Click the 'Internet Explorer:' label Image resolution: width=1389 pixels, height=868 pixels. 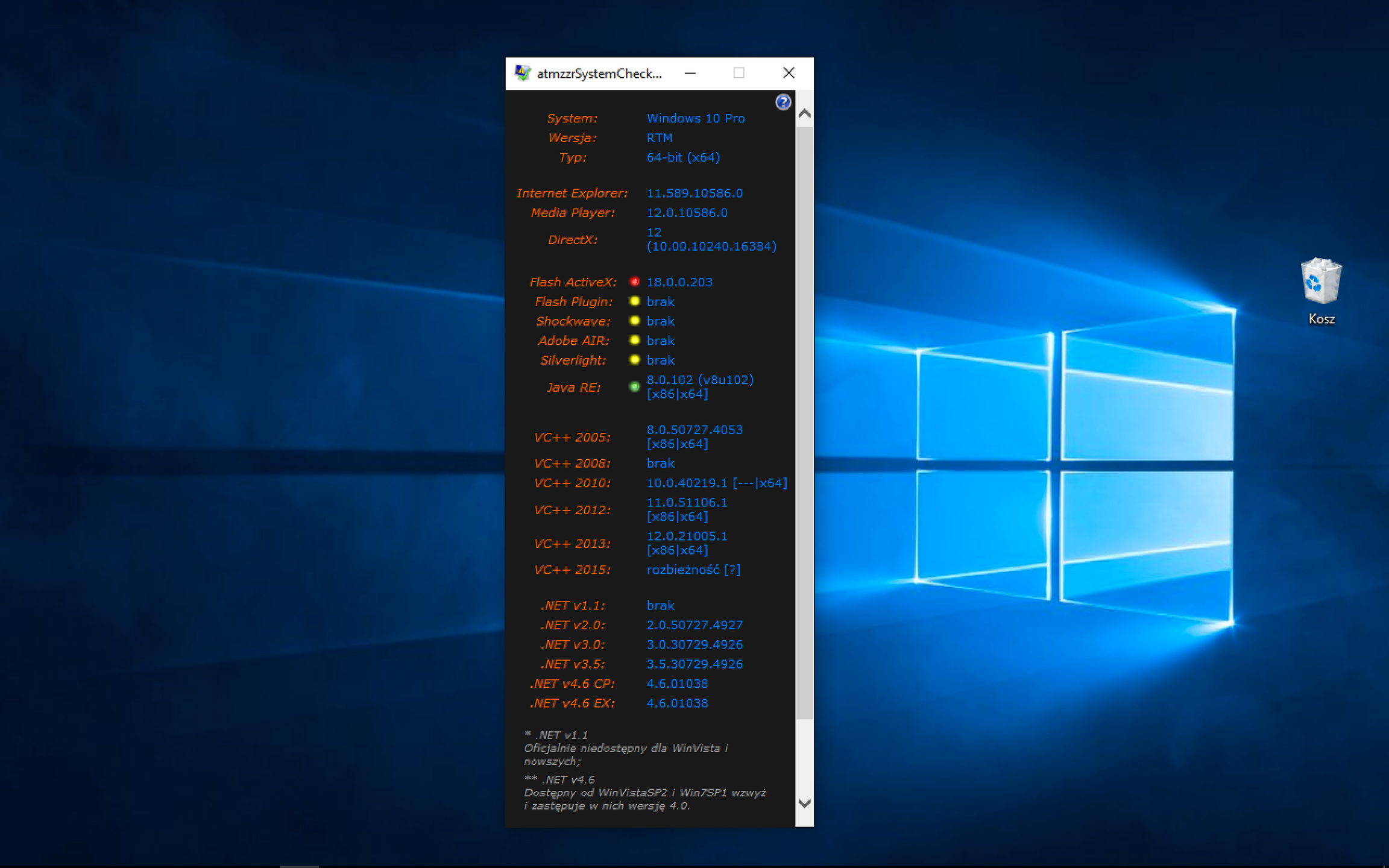[x=572, y=193]
